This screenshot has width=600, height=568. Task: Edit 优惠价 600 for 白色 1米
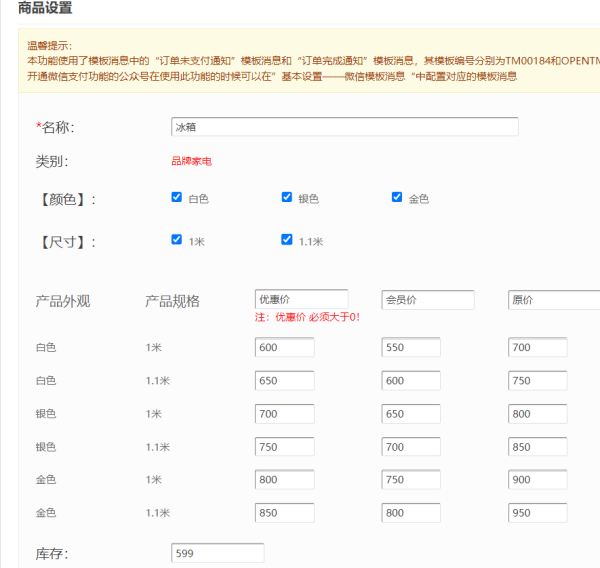click(285, 347)
